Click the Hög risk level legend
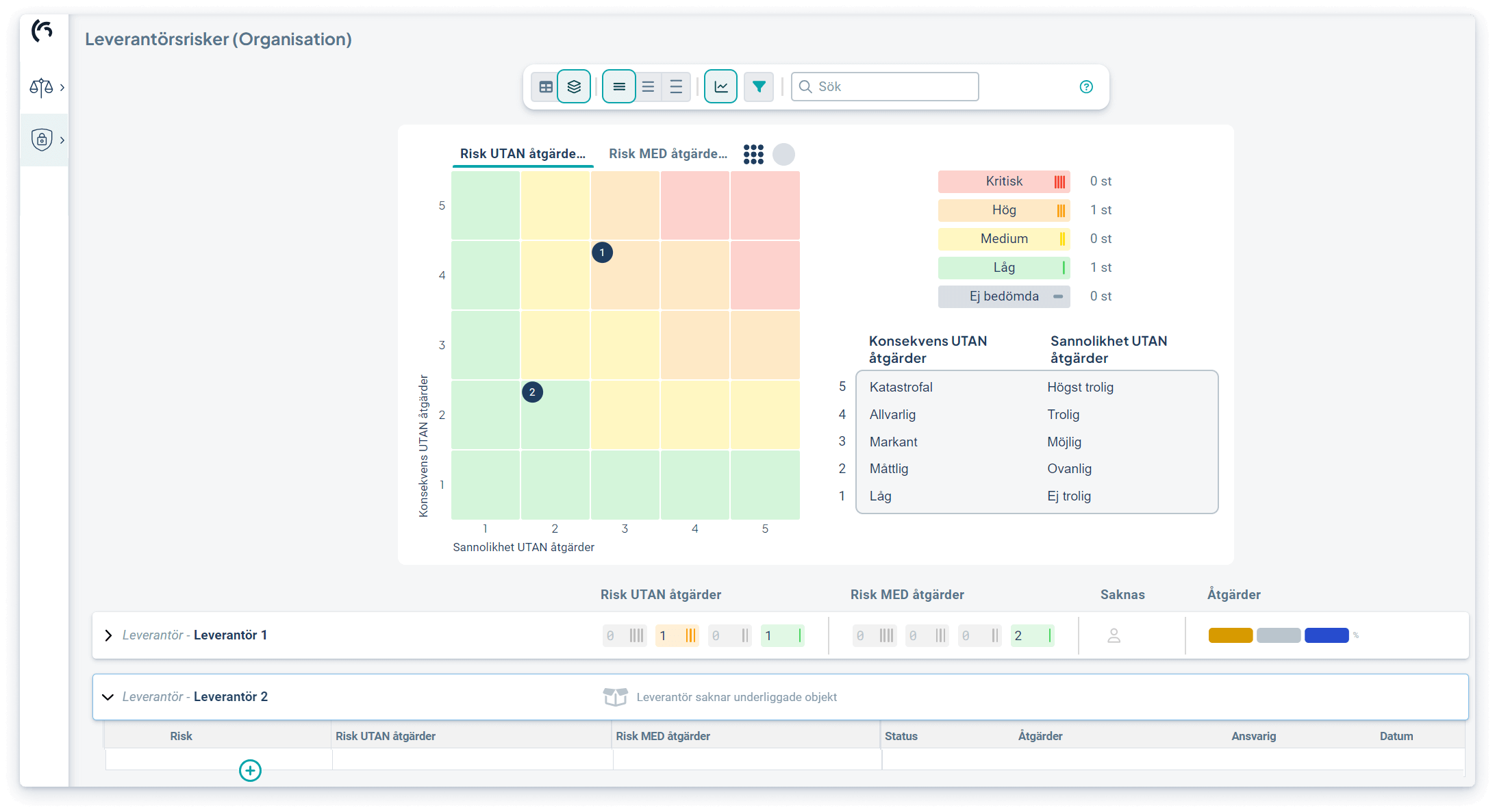 point(1003,210)
